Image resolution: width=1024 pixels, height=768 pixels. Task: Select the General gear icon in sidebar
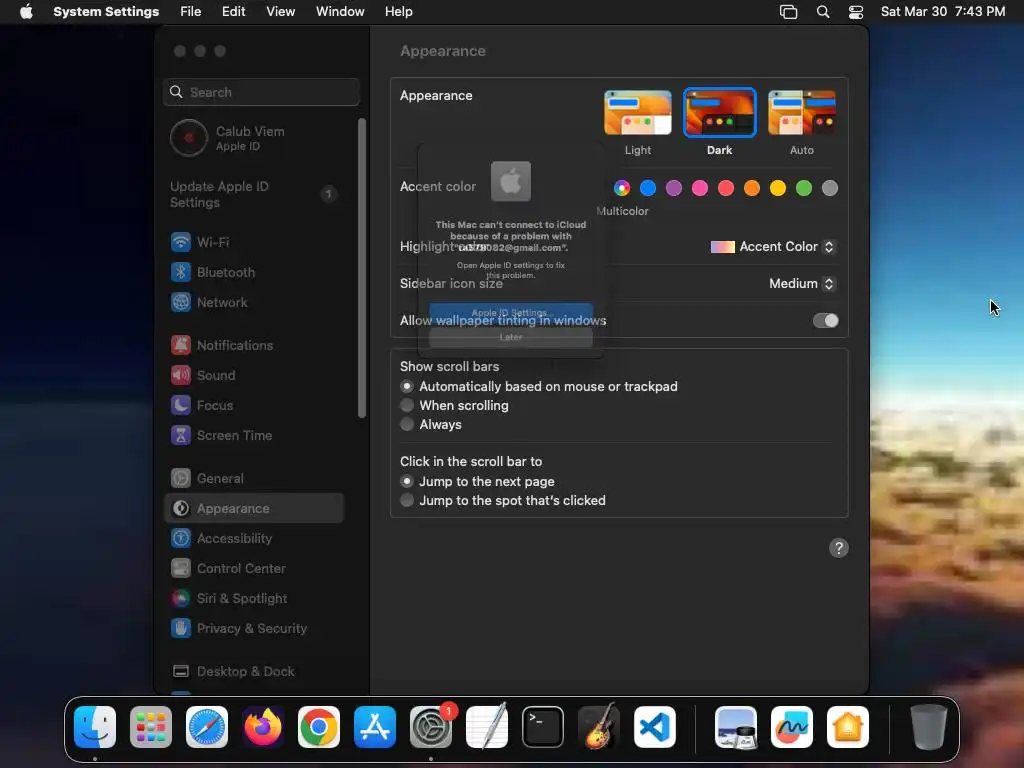[x=181, y=478]
